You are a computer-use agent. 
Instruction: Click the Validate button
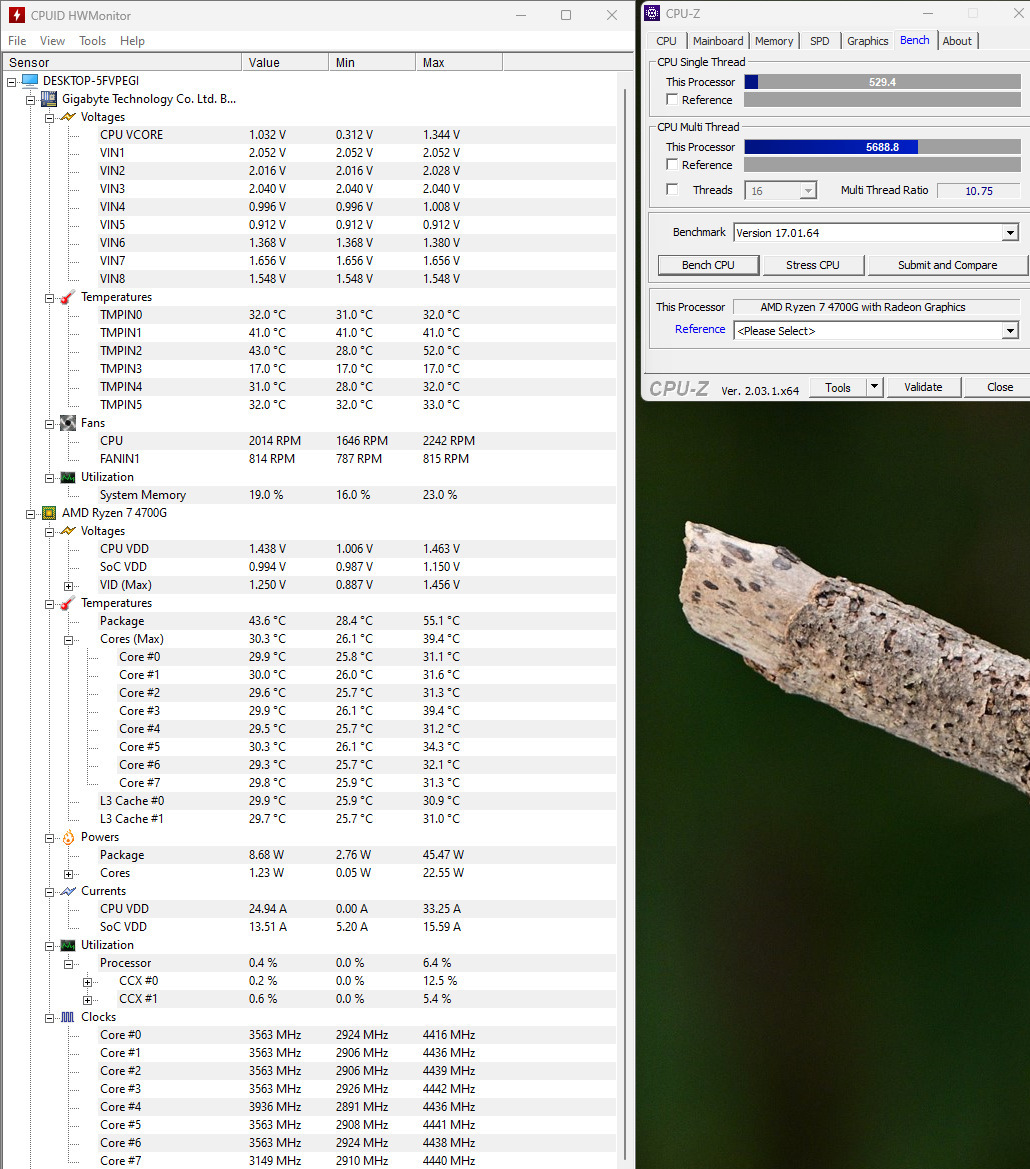[923, 387]
